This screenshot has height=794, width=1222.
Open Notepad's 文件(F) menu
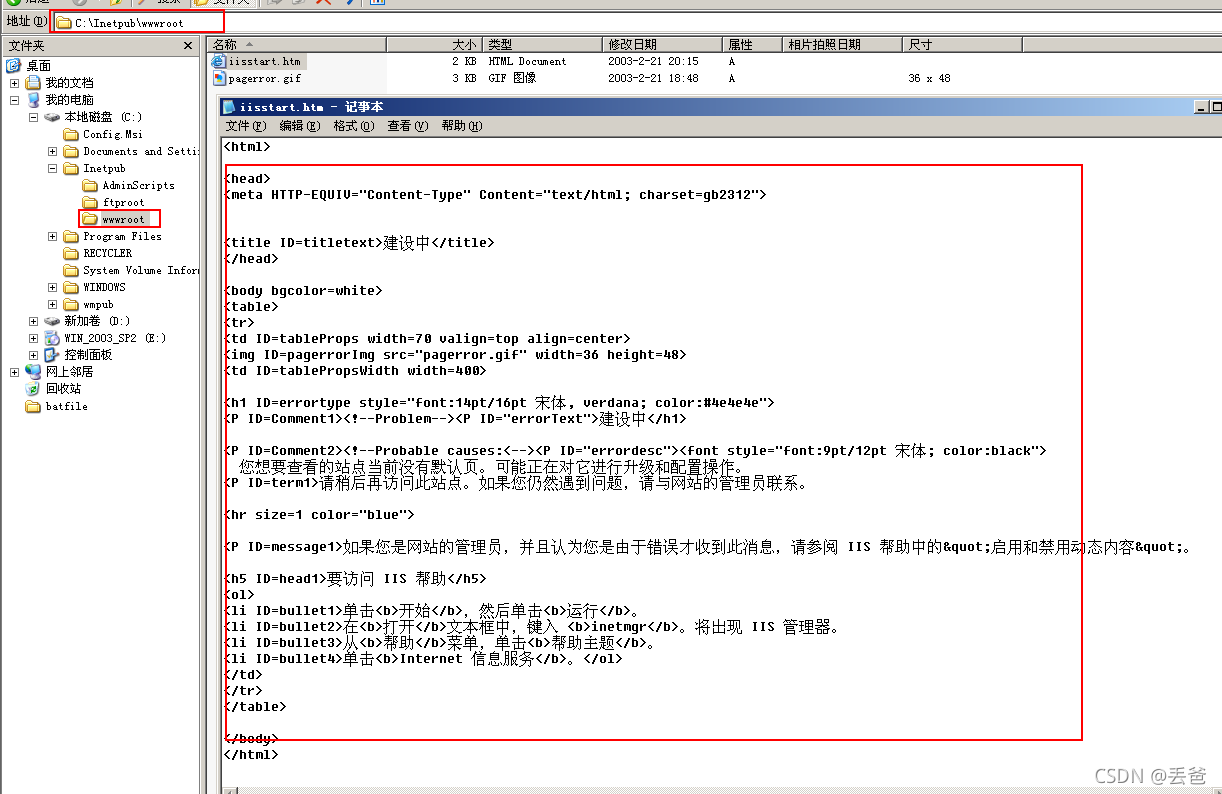click(246, 126)
